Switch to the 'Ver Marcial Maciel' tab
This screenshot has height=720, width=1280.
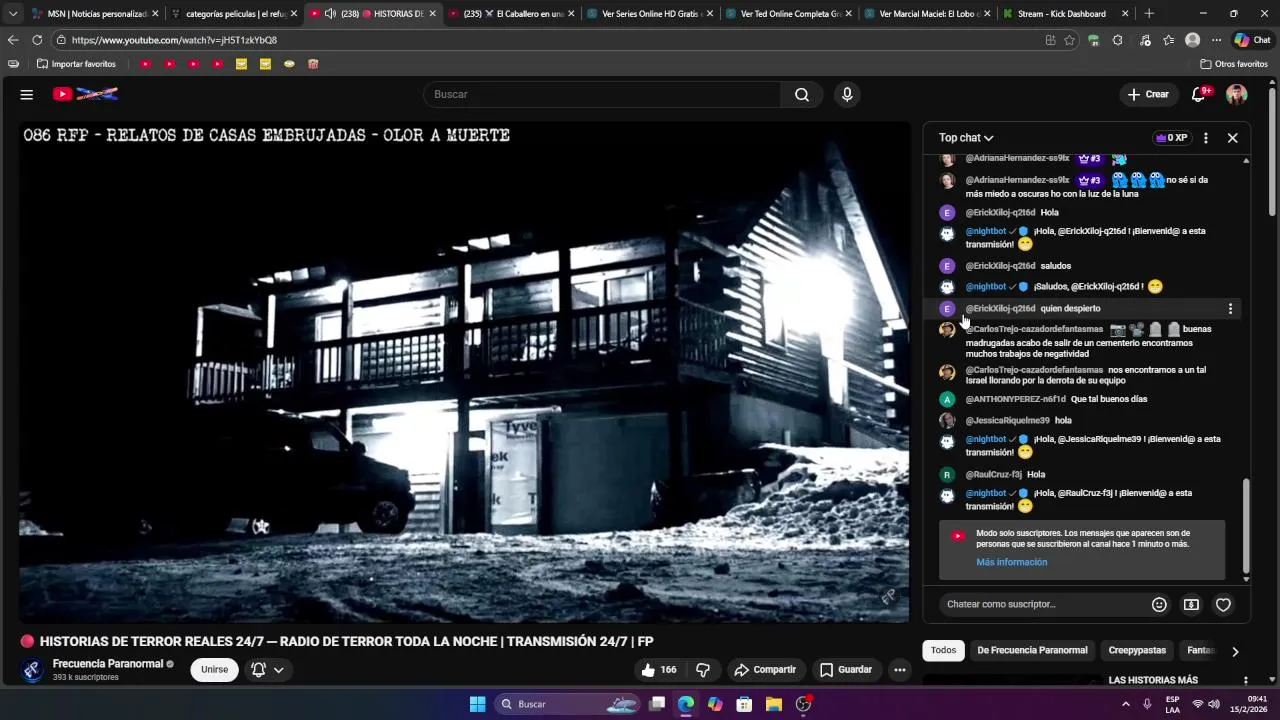point(927,14)
